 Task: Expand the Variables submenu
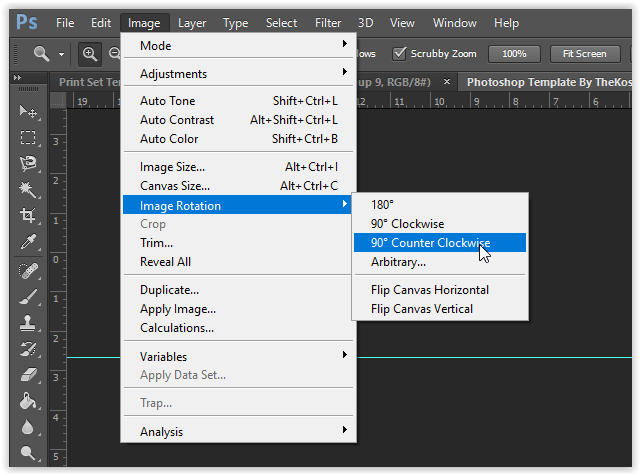239,357
